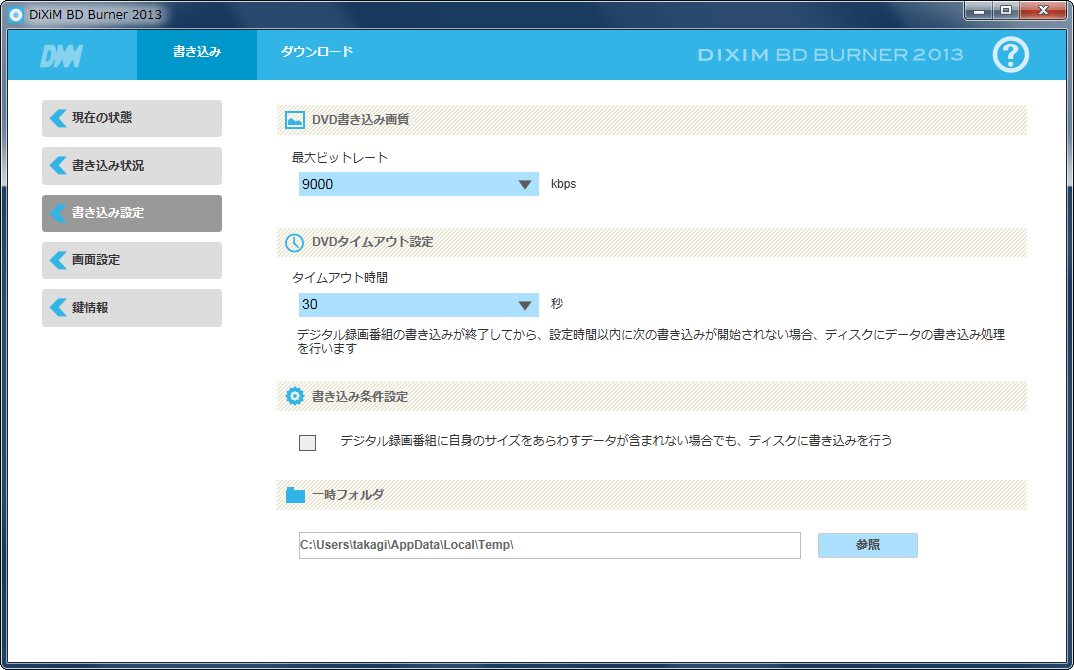The image size is (1074, 670).
Task: Click the title bar disc app icon
Action: [15, 14]
